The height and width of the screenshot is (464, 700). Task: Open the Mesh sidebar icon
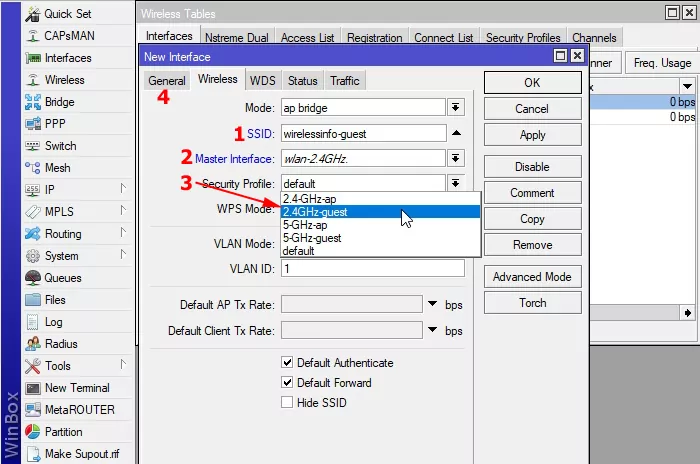[33, 168]
